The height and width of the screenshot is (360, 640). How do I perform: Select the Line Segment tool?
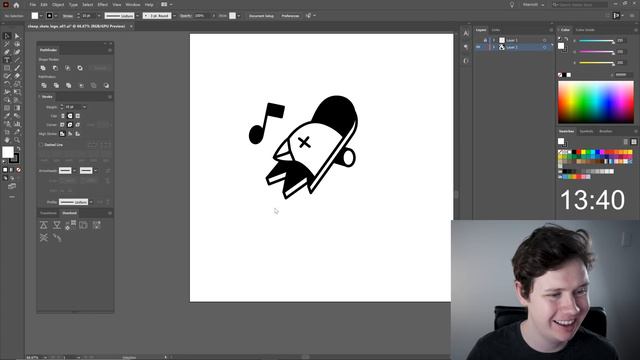pos(17,60)
